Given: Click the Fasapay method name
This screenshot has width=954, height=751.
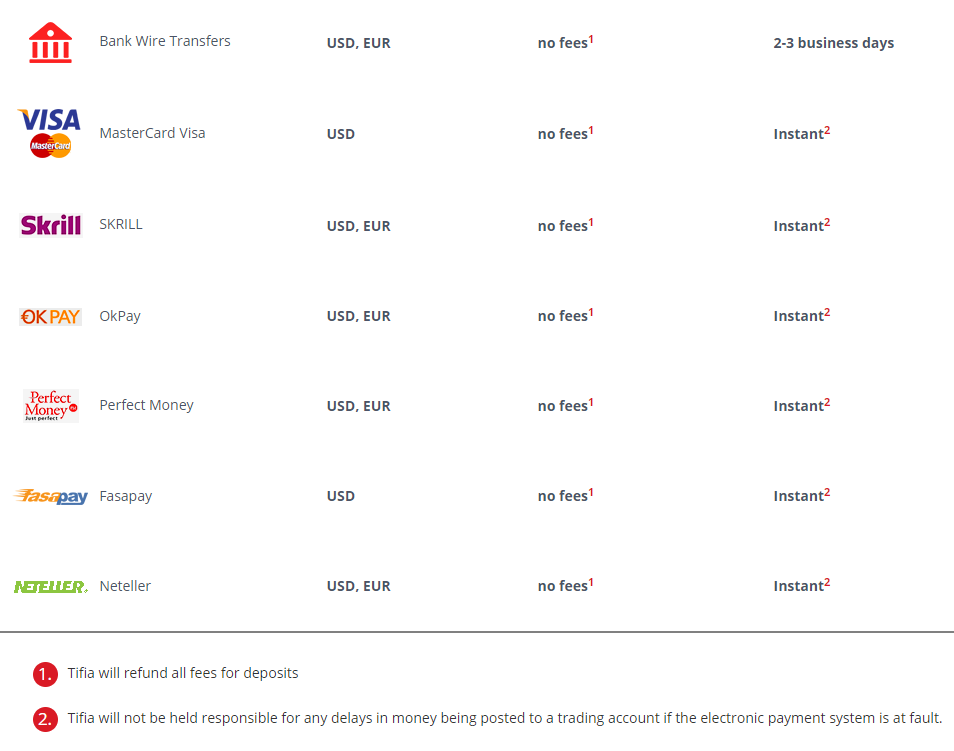Looking at the screenshot, I should [x=126, y=496].
